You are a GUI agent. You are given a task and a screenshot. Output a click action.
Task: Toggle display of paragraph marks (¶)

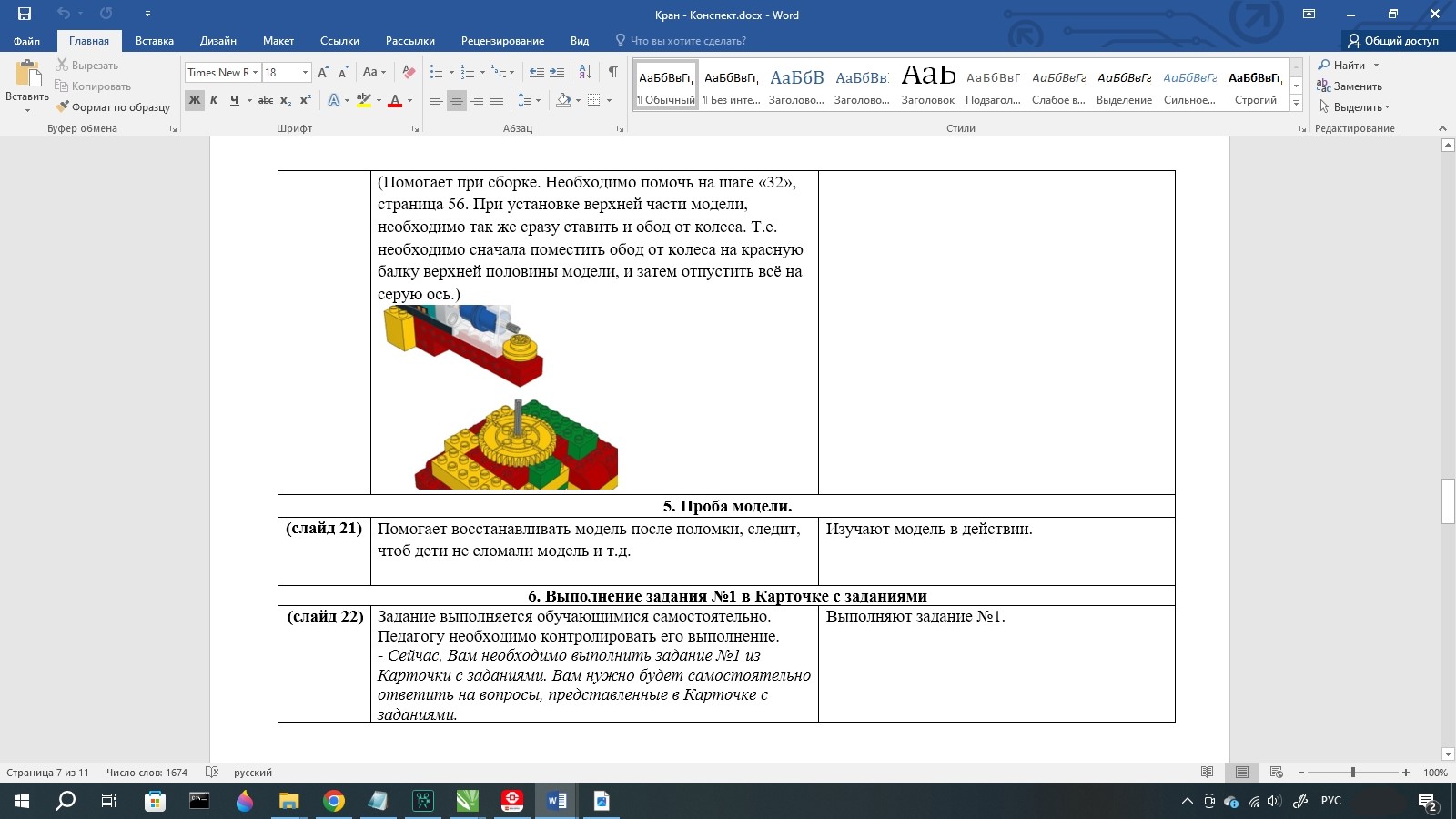click(x=612, y=72)
